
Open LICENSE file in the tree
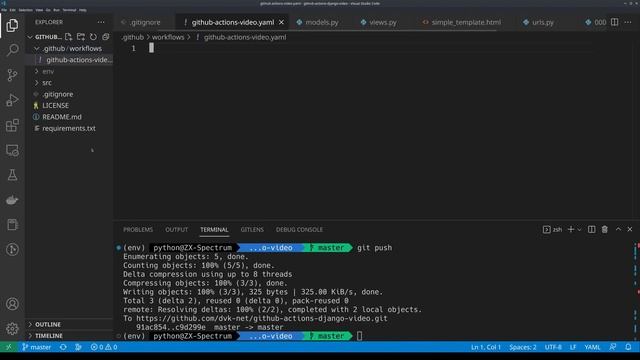click(69, 105)
